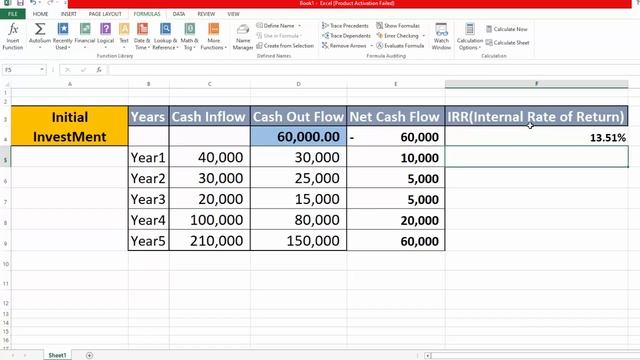Image resolution: width=640 pixels, height=360 pixels.
Task: Open Financial functions library
Action: [x=85, y=36]
